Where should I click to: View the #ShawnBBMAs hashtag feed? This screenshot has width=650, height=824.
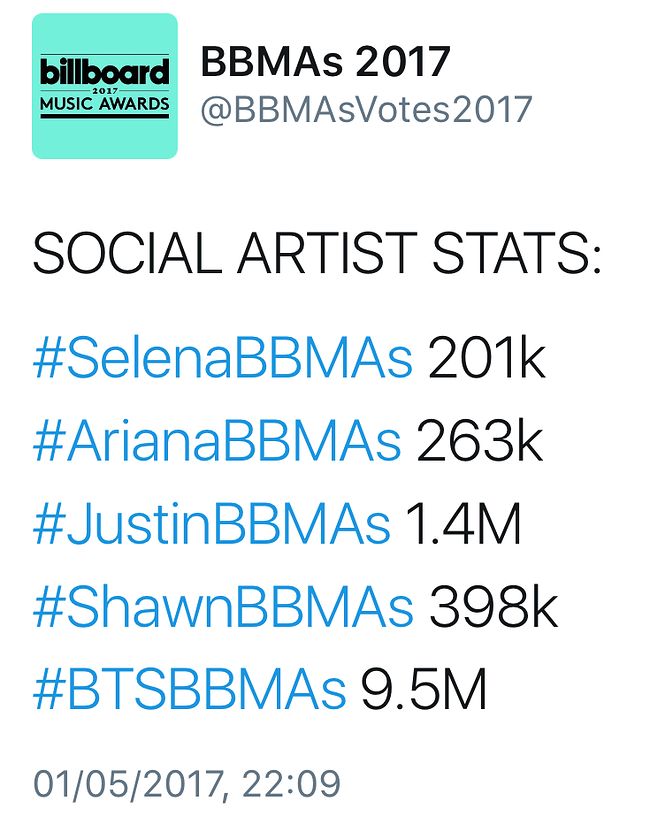(x=222, y=608)
